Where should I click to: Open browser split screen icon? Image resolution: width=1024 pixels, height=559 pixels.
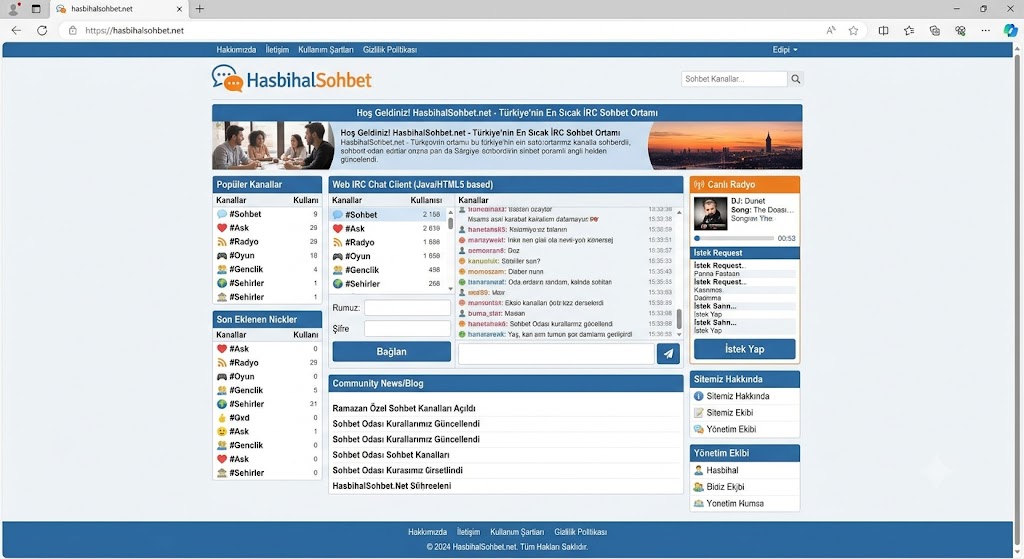pos(883,30)
